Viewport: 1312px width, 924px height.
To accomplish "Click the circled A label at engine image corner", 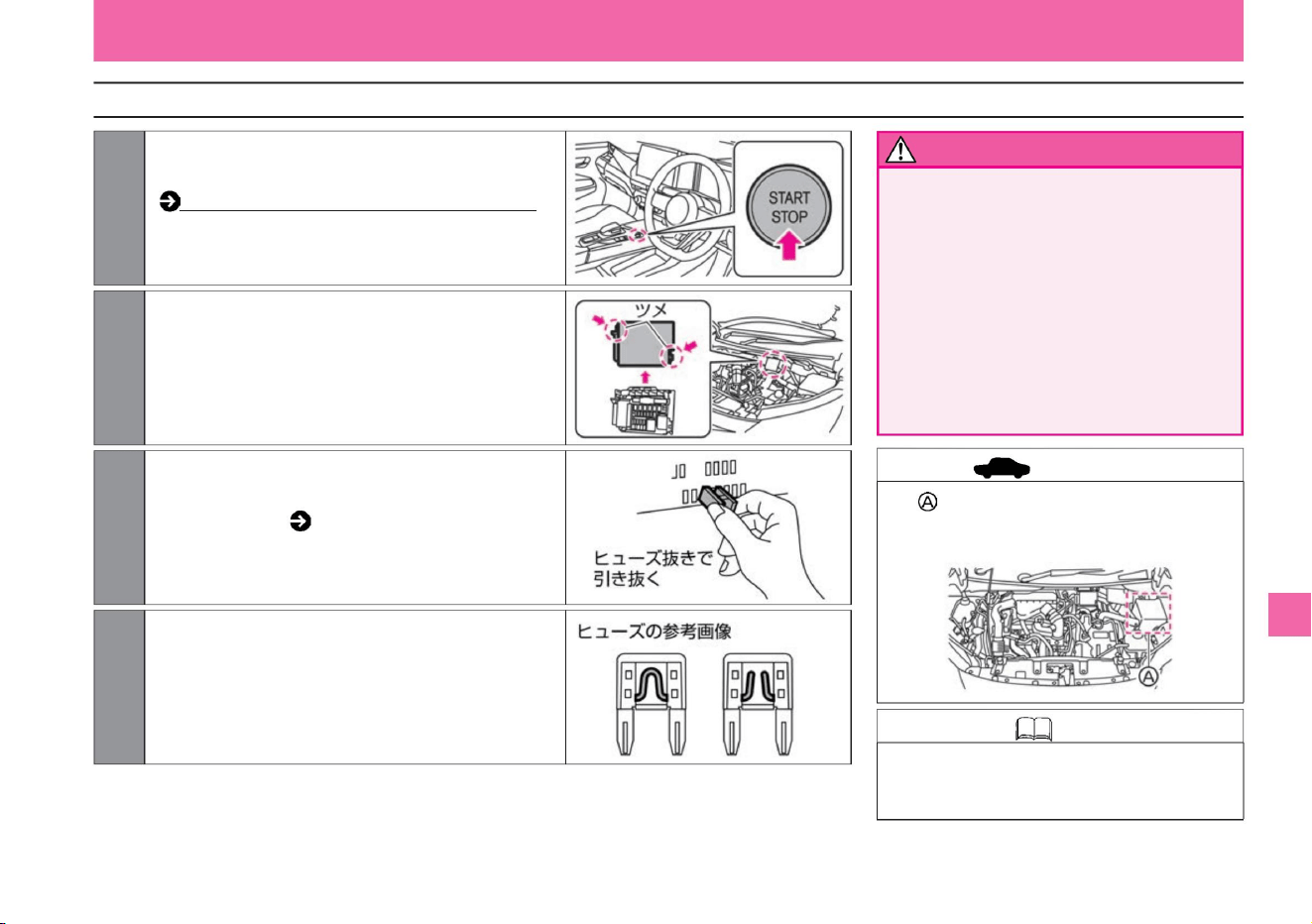I will (x=1147, y=677).
